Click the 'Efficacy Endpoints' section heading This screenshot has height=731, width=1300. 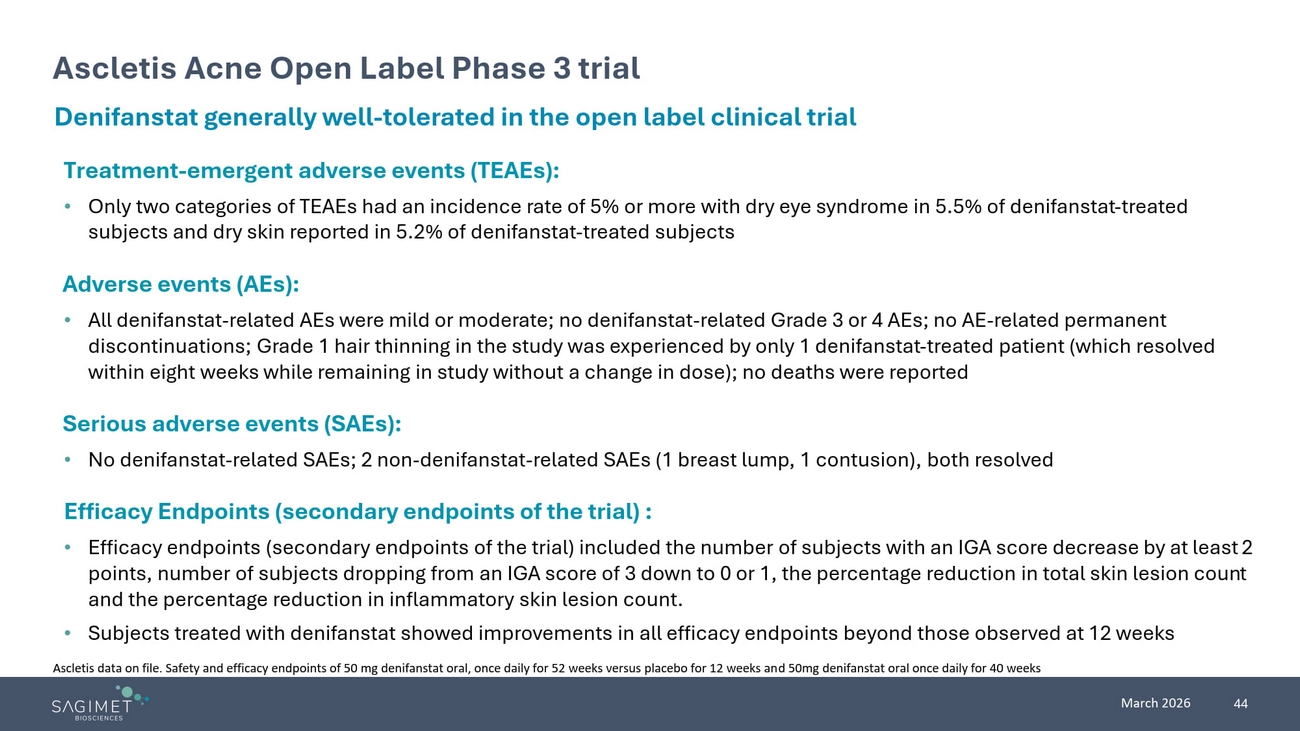click(x=357, y=512)
